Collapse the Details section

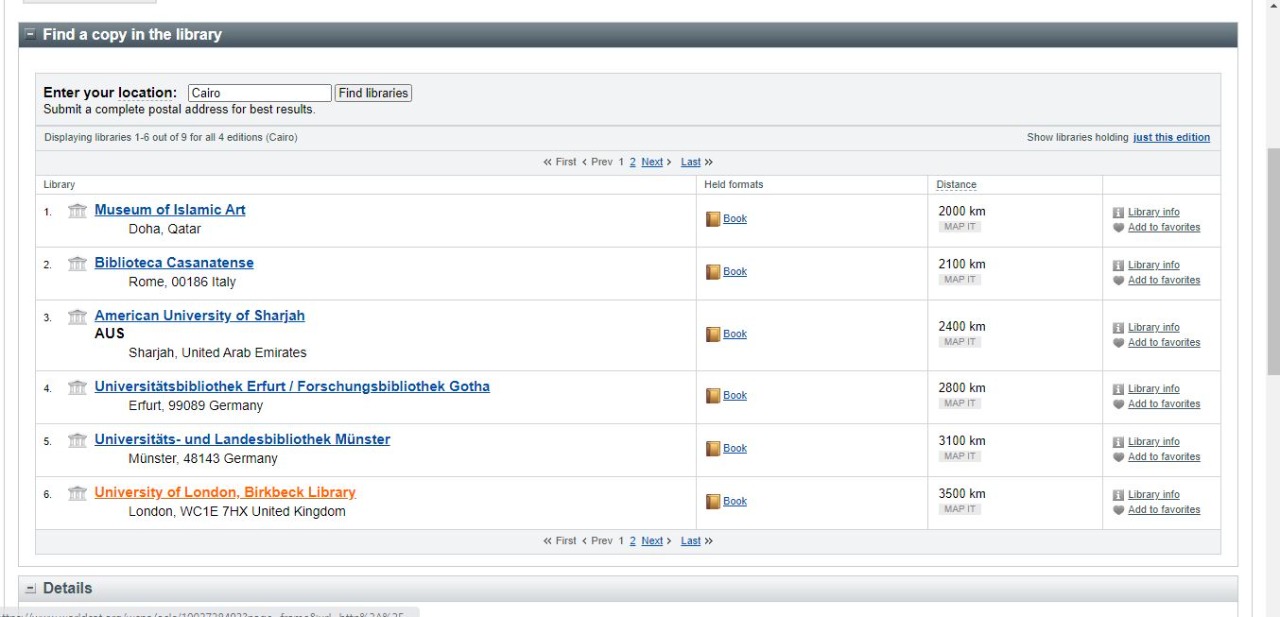pyautogui.click(x=30, y=589)
